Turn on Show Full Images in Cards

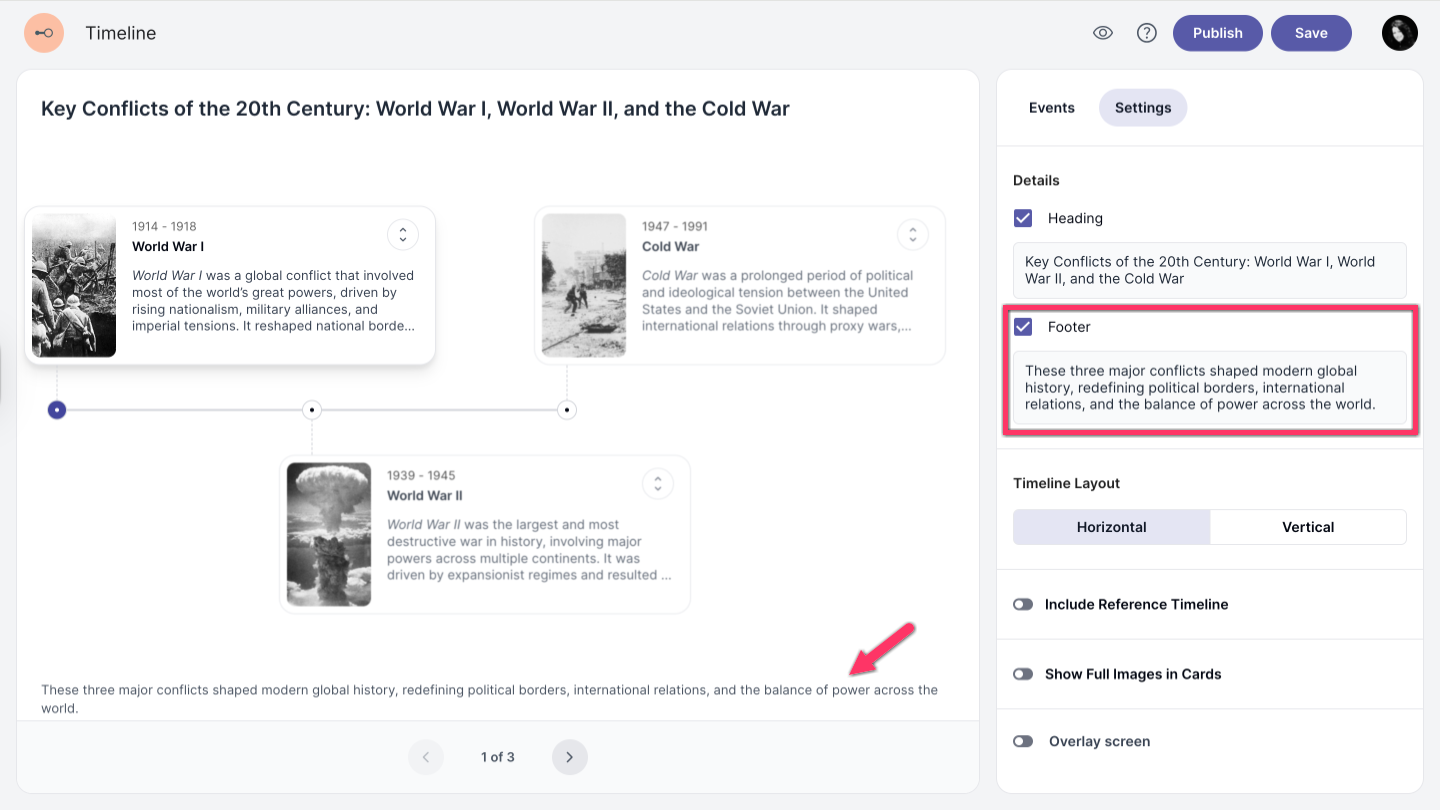[x=1023, y=674]
